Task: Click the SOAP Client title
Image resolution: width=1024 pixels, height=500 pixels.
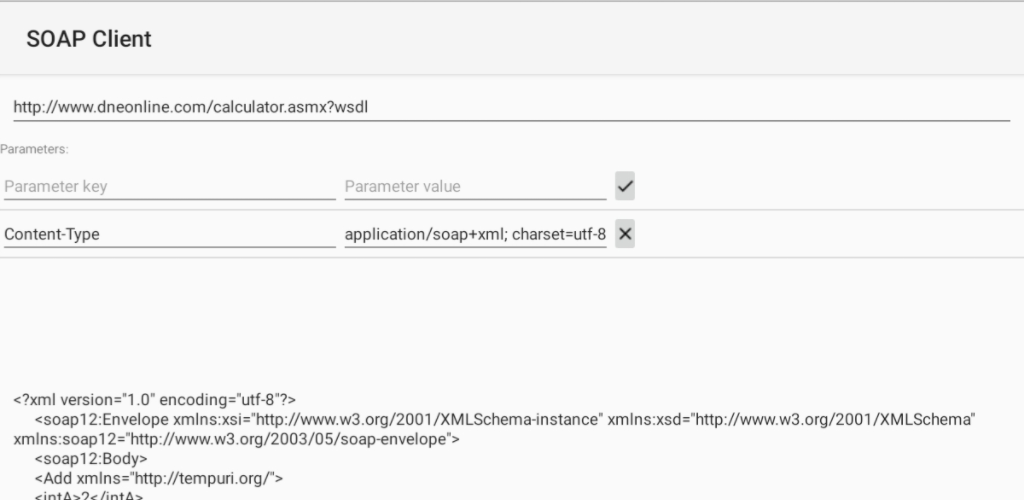Action: point(89,39)
